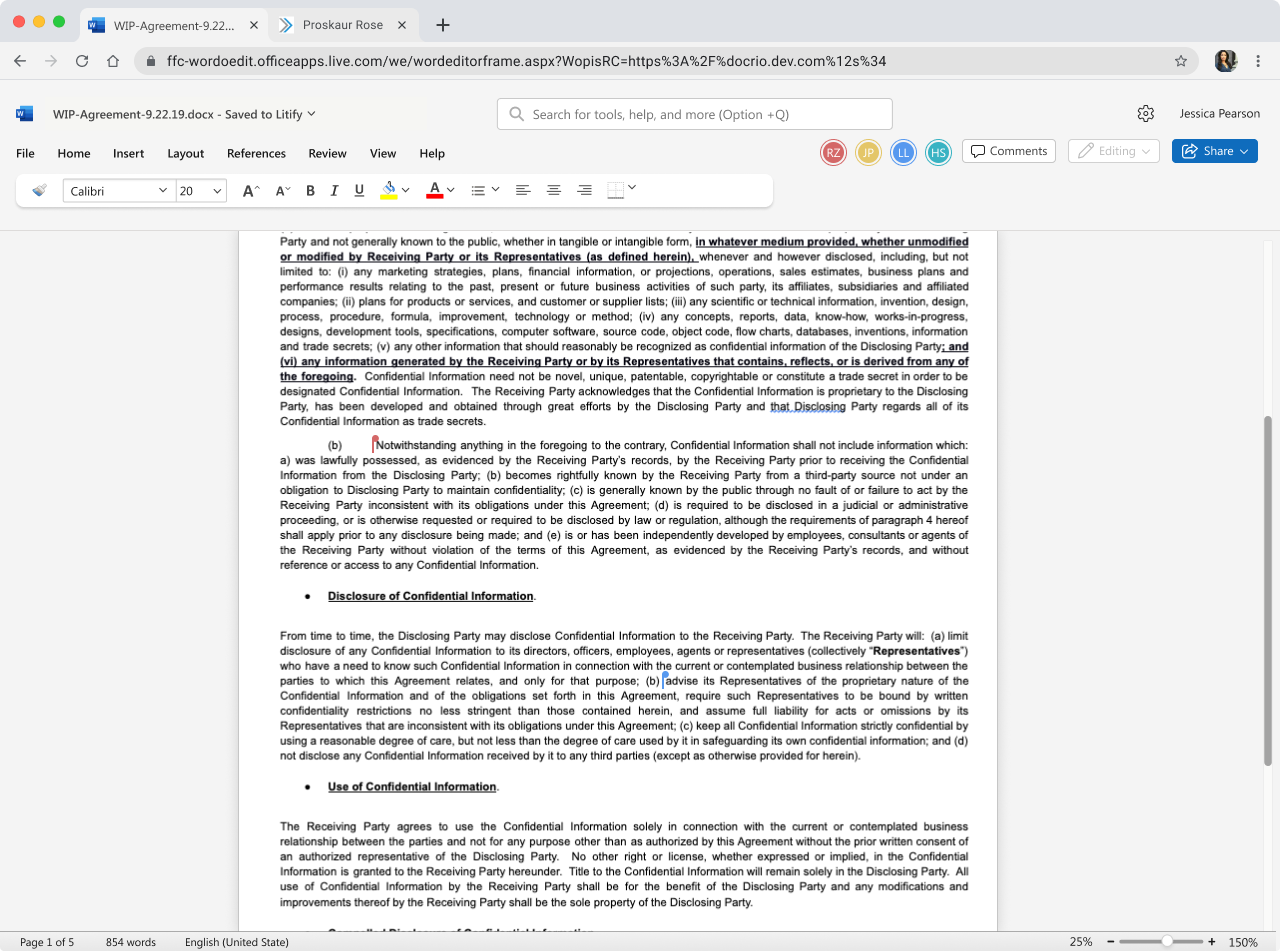The width and height of the screenshot is (1281, 951).
Task: Click the 25% zoom label
Action: point(1081,942)
